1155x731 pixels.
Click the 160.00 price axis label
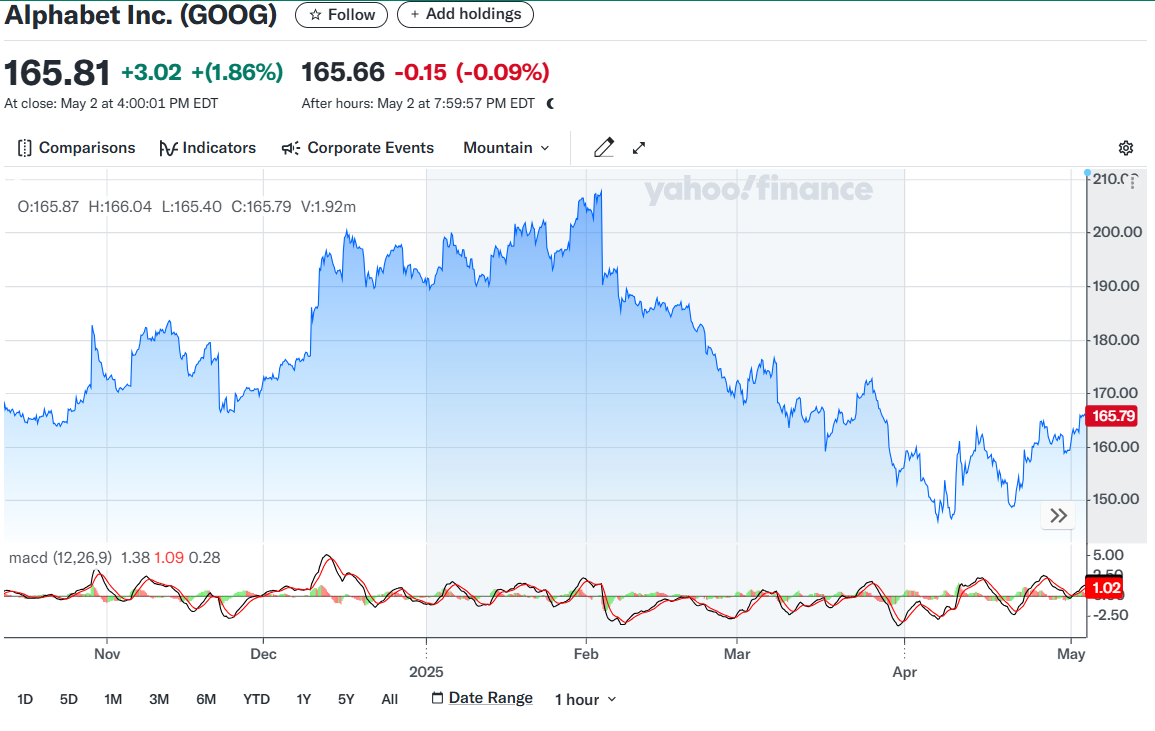[x=1117, y=447]
